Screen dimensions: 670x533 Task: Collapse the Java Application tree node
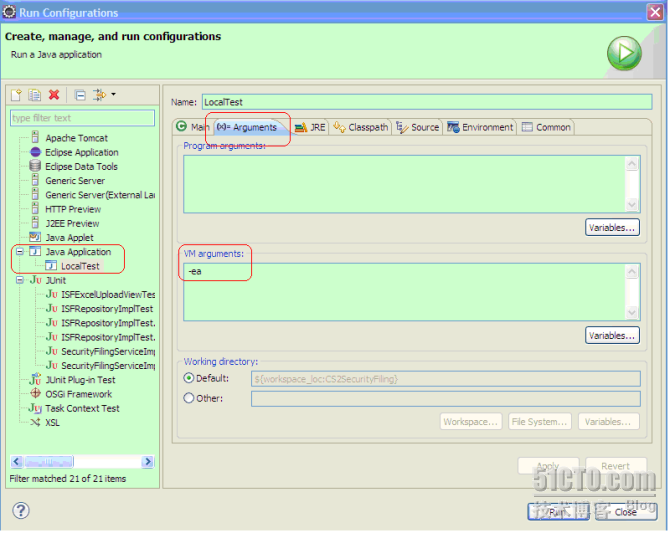pos(20,252)
